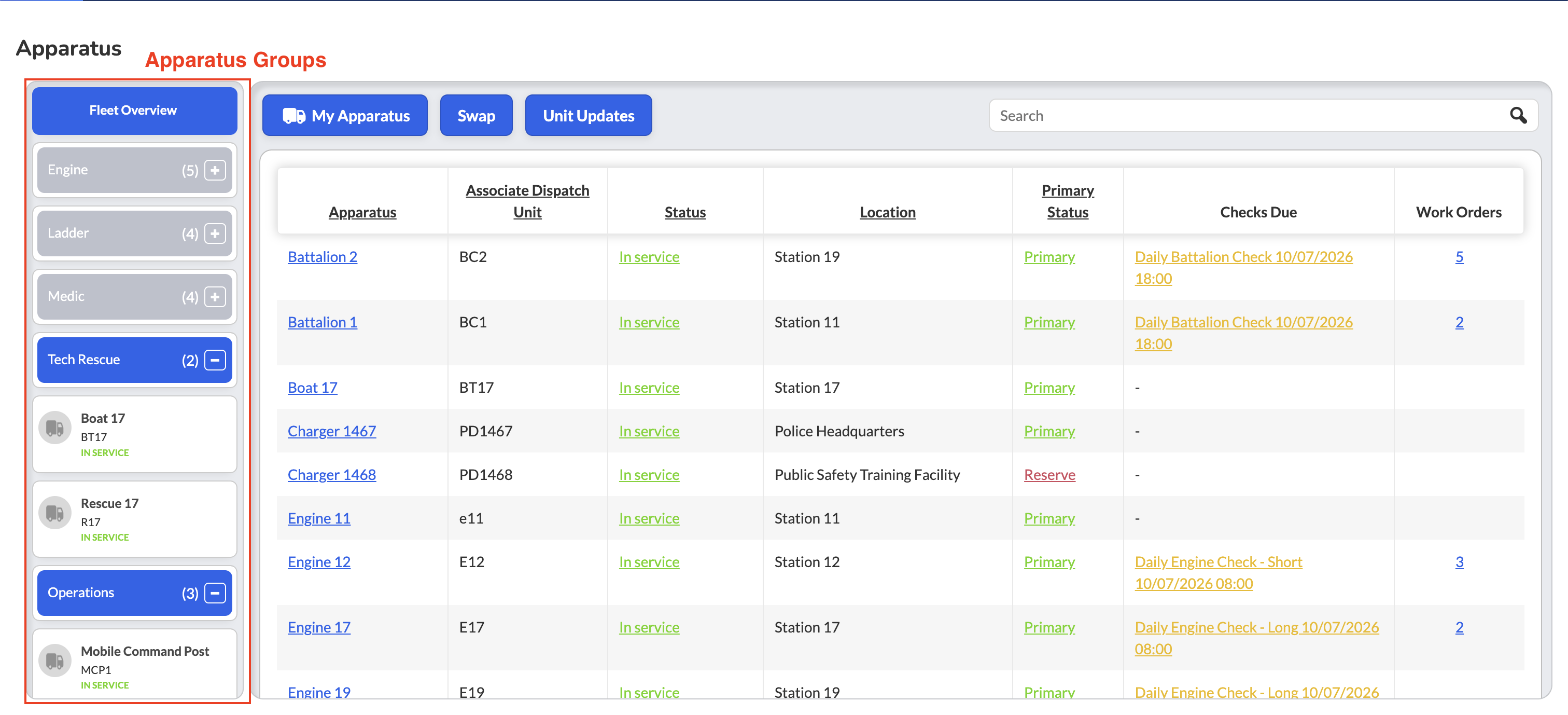Open the Engine 12 link
This screenshot has height=715, width=1568.
click(x=319, y=562)
